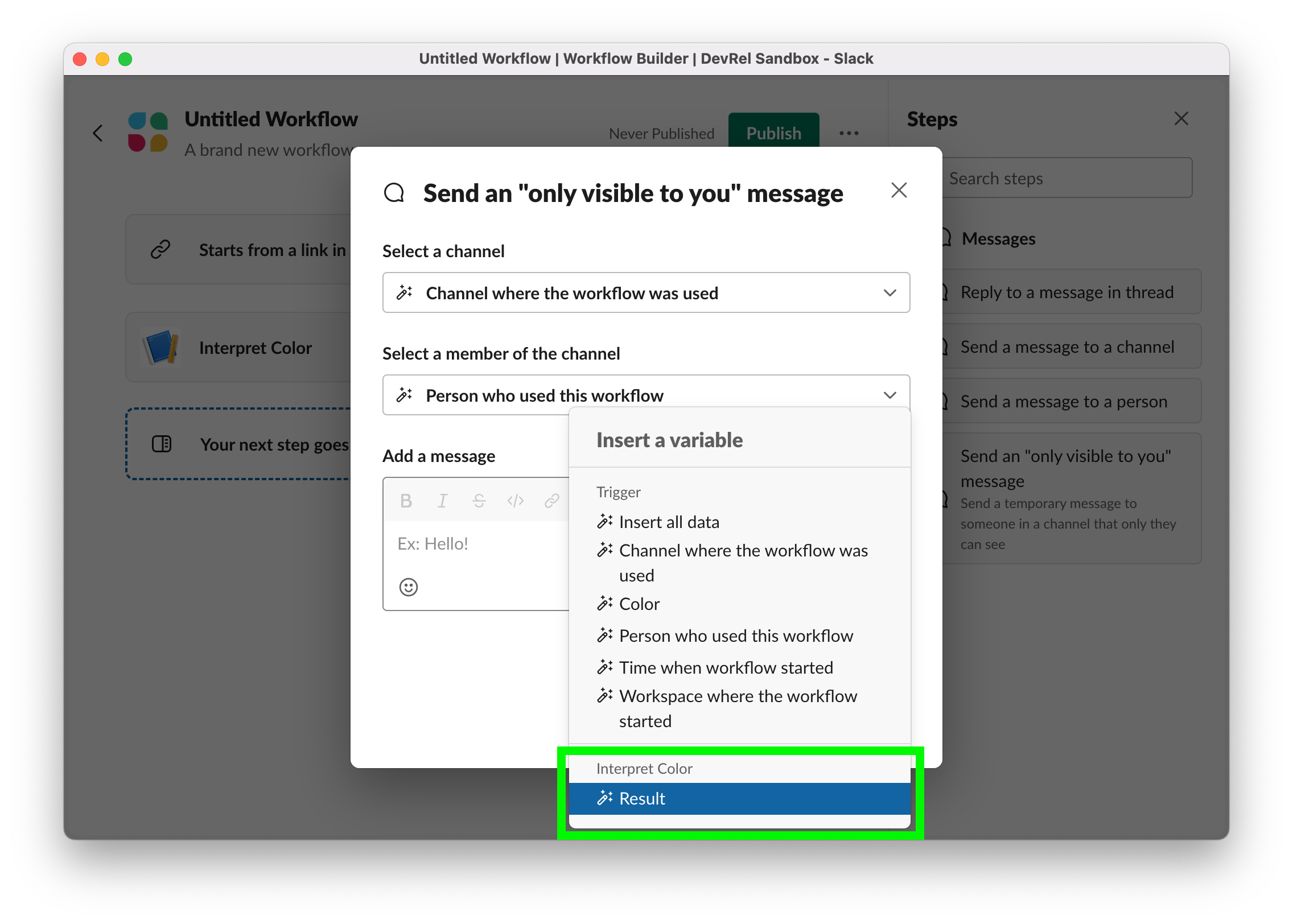Click 'Your next step goes' placeholder

[x=238, y=444]
